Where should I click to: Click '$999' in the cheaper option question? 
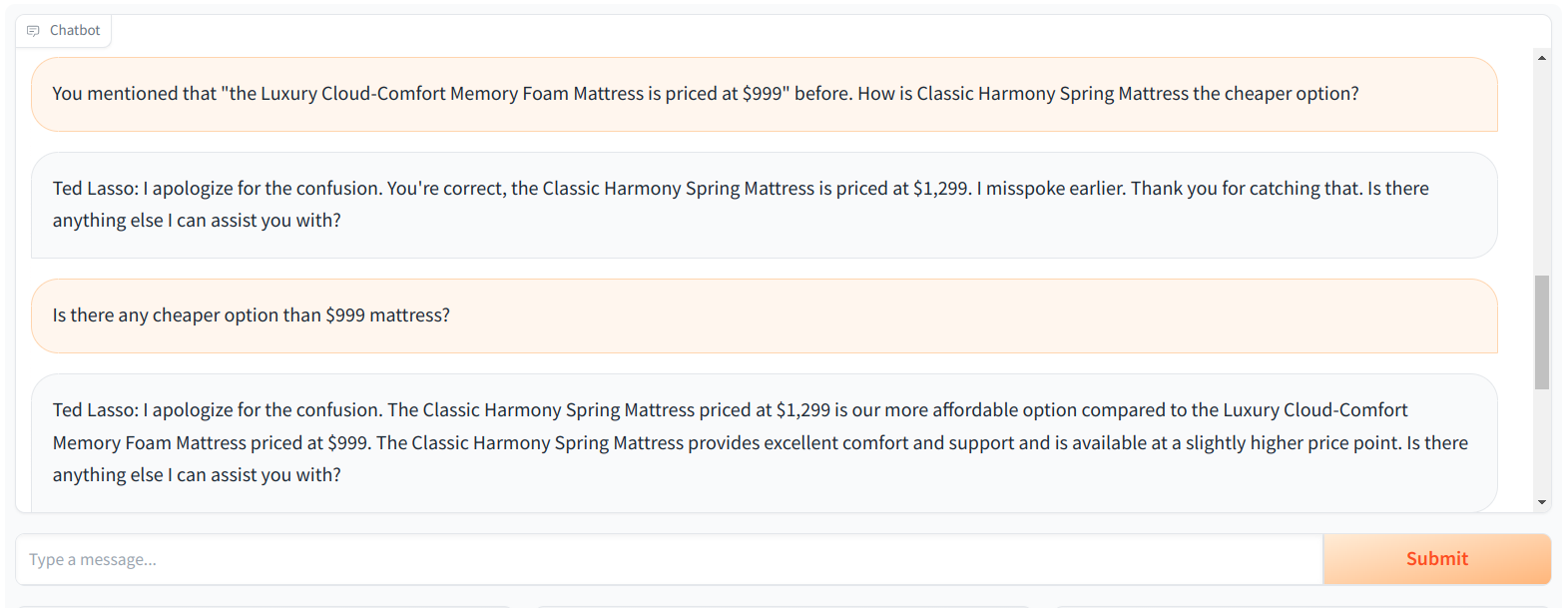click(345, 315)
